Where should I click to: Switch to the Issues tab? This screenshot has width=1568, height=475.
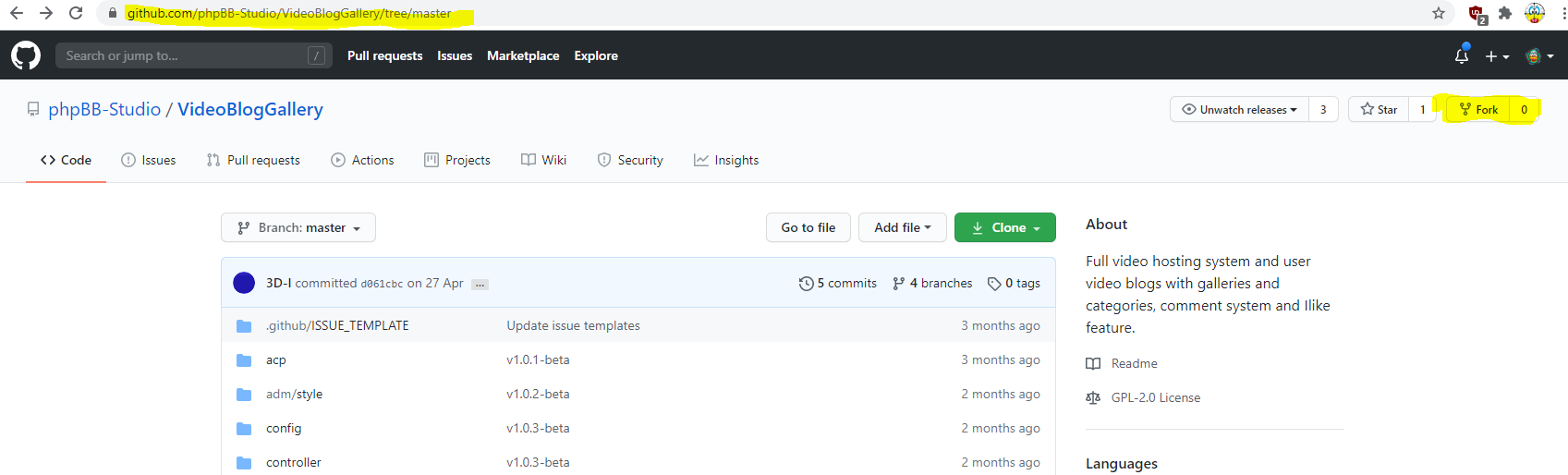pyautogui.click(x=149, y=160)
